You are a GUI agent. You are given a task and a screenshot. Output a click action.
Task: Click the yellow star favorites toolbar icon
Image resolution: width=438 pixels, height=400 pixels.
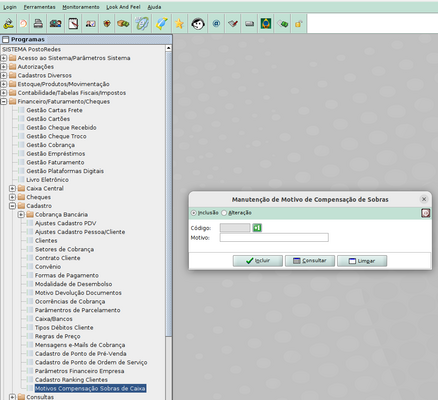179,24
